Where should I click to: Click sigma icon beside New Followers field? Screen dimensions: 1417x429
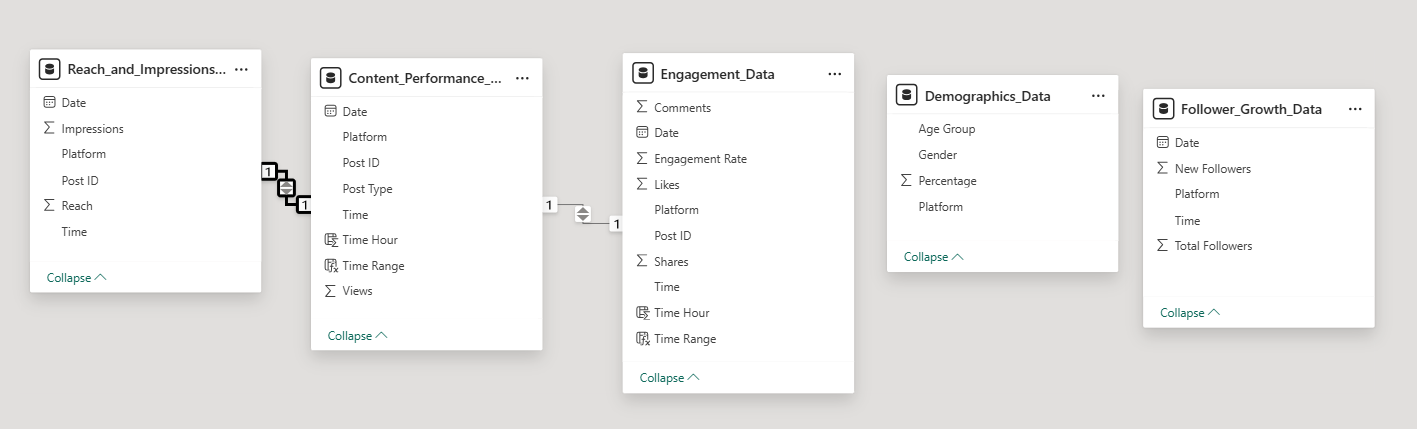point(1162,168)
